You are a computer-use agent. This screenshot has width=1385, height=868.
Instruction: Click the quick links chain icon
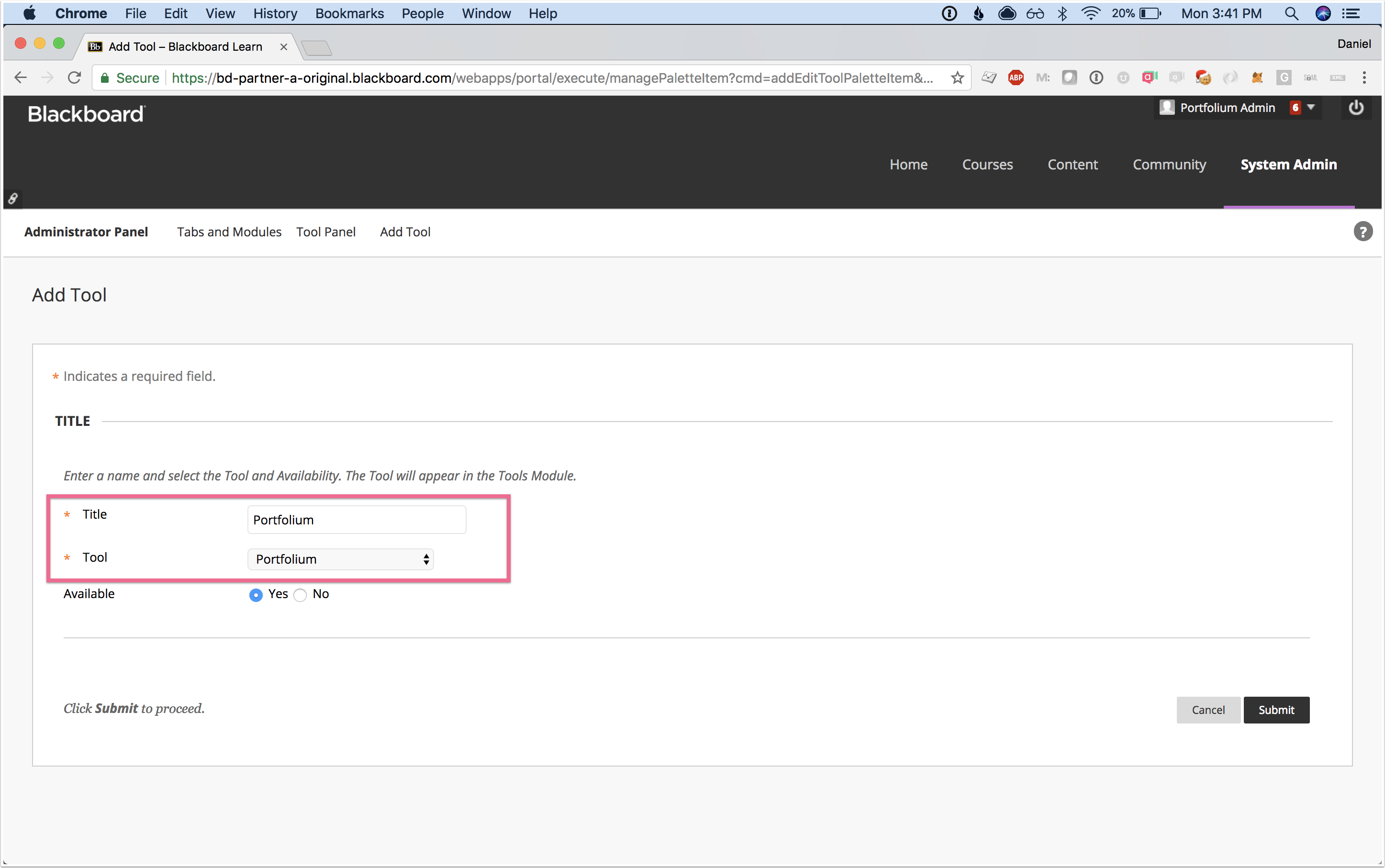(x=12, y=199)
